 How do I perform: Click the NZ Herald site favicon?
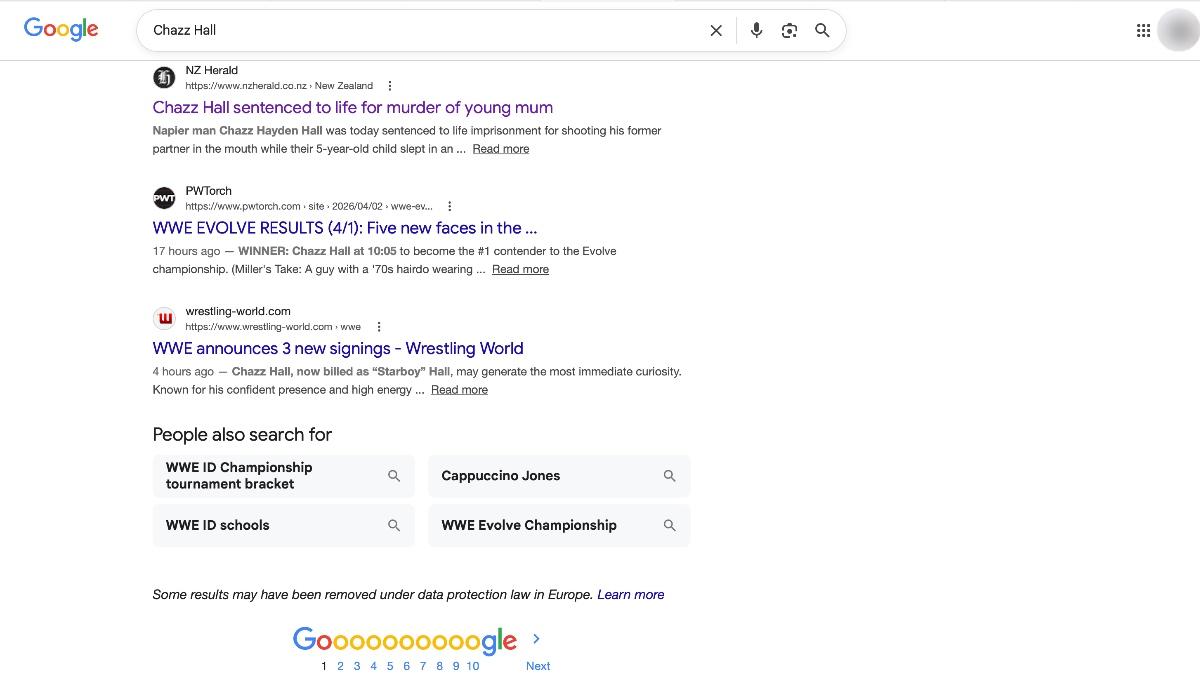164,77
